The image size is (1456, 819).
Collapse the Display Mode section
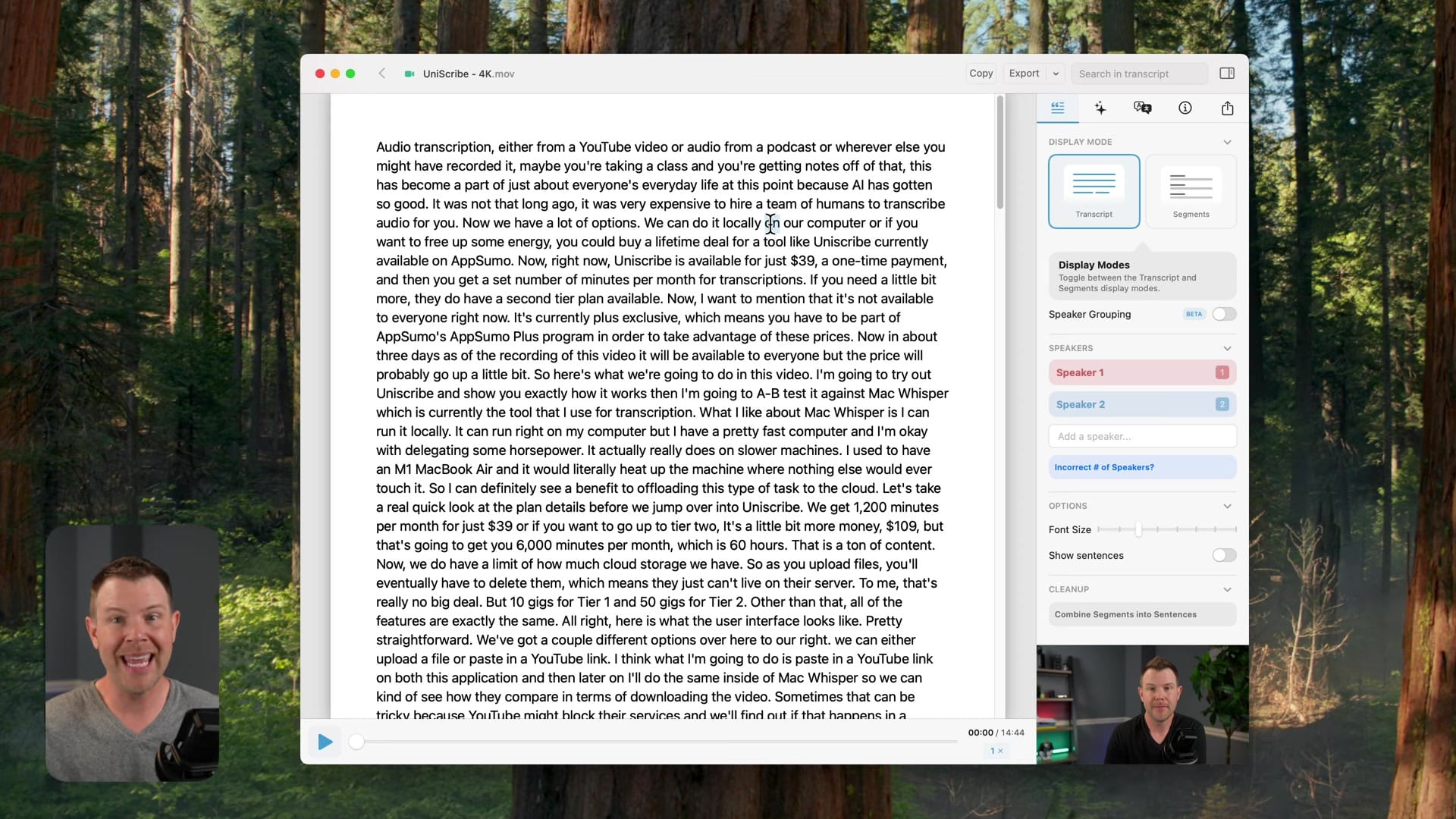coord(1227,142)
